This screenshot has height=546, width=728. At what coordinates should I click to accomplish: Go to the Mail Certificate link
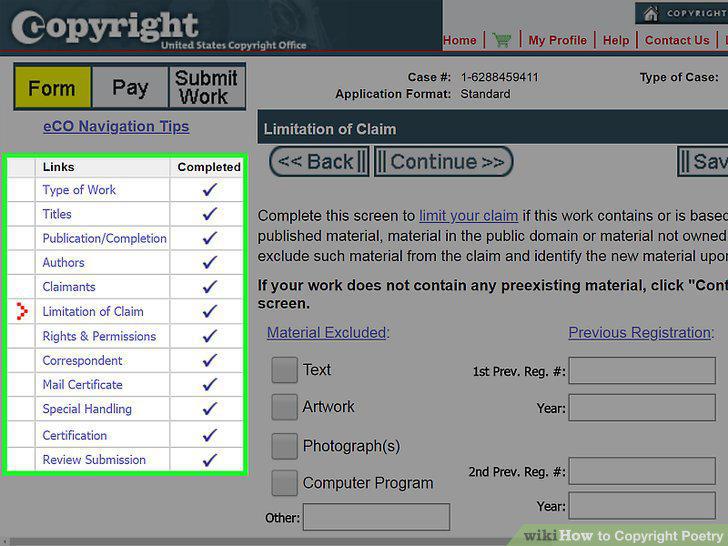click(82, 385)
